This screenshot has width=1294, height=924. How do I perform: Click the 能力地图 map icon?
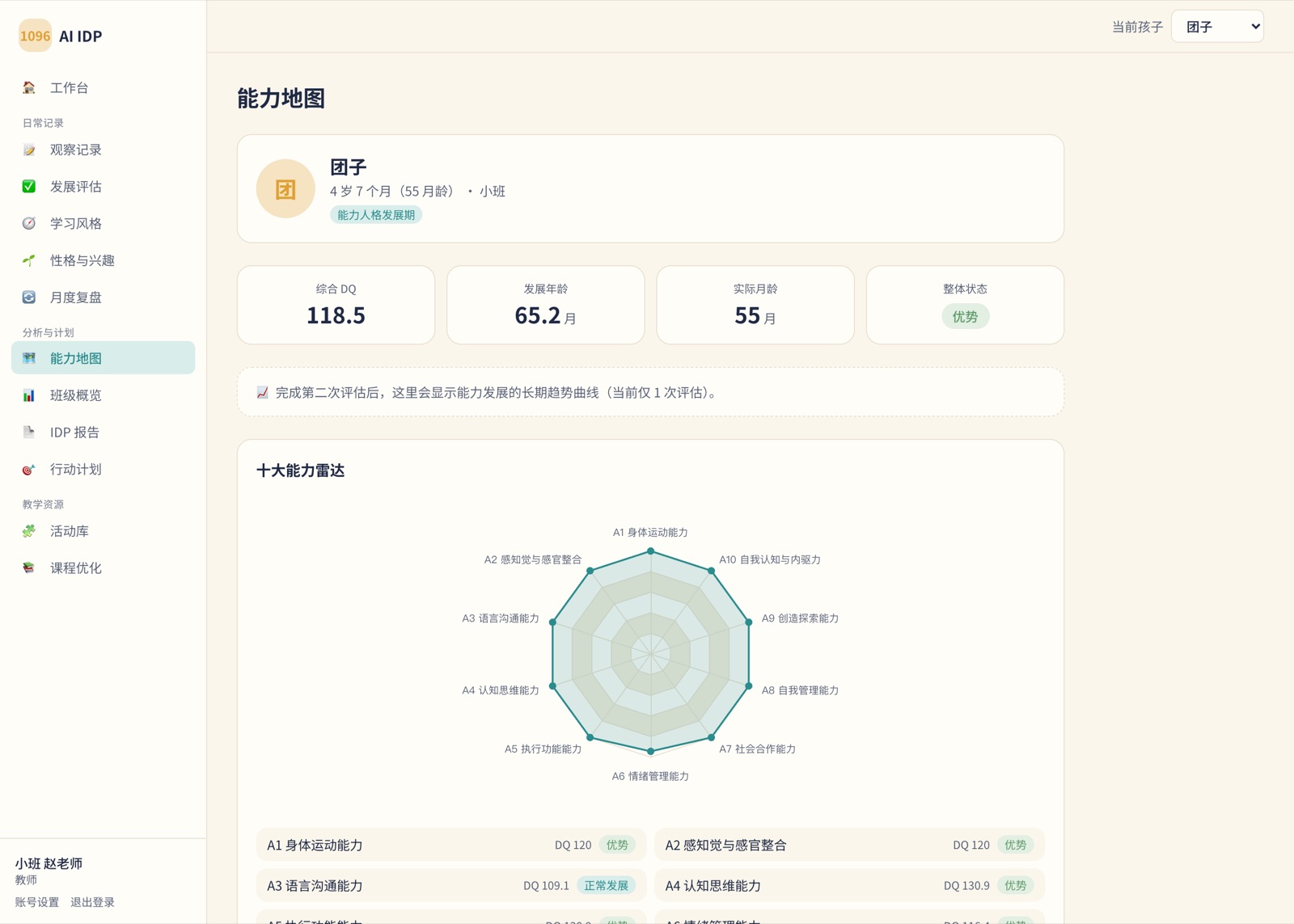pyautogui.click(x=29, y=358)
